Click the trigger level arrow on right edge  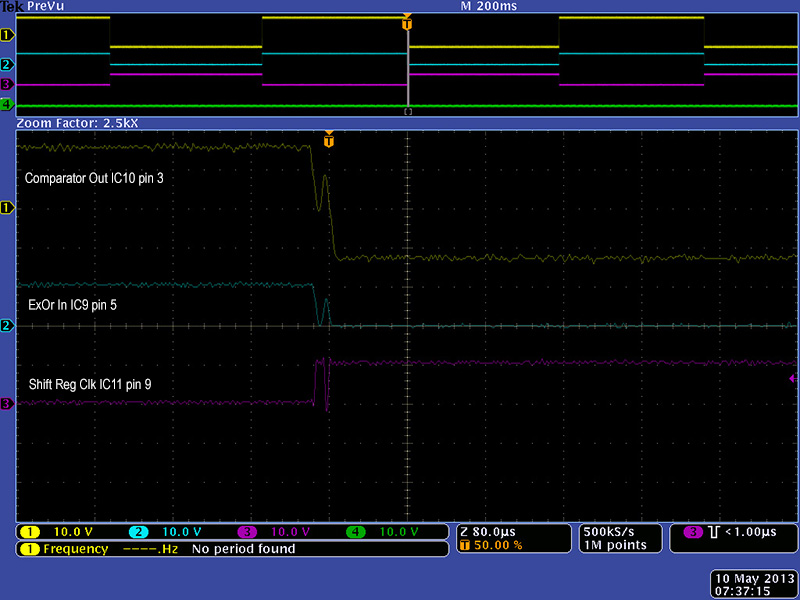tap(793, 379)
